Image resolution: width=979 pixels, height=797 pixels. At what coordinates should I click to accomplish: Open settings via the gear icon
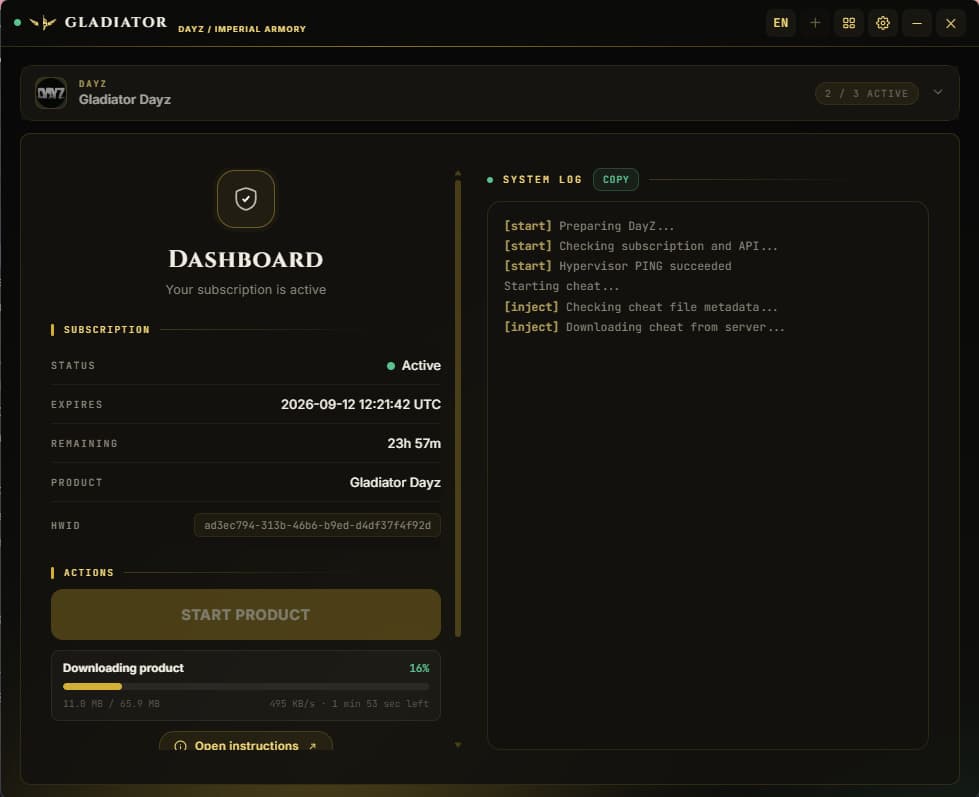(882, 23)
